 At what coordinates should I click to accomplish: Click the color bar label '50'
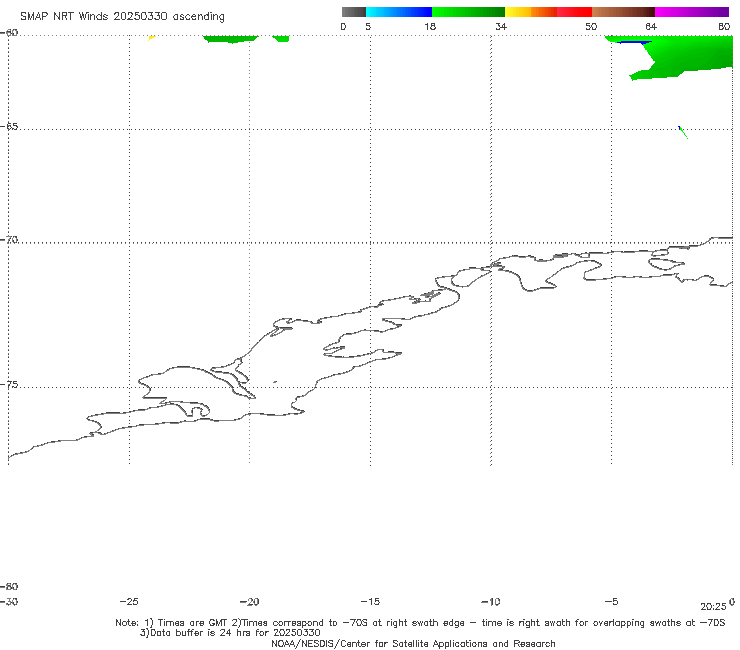click(591, 26)
